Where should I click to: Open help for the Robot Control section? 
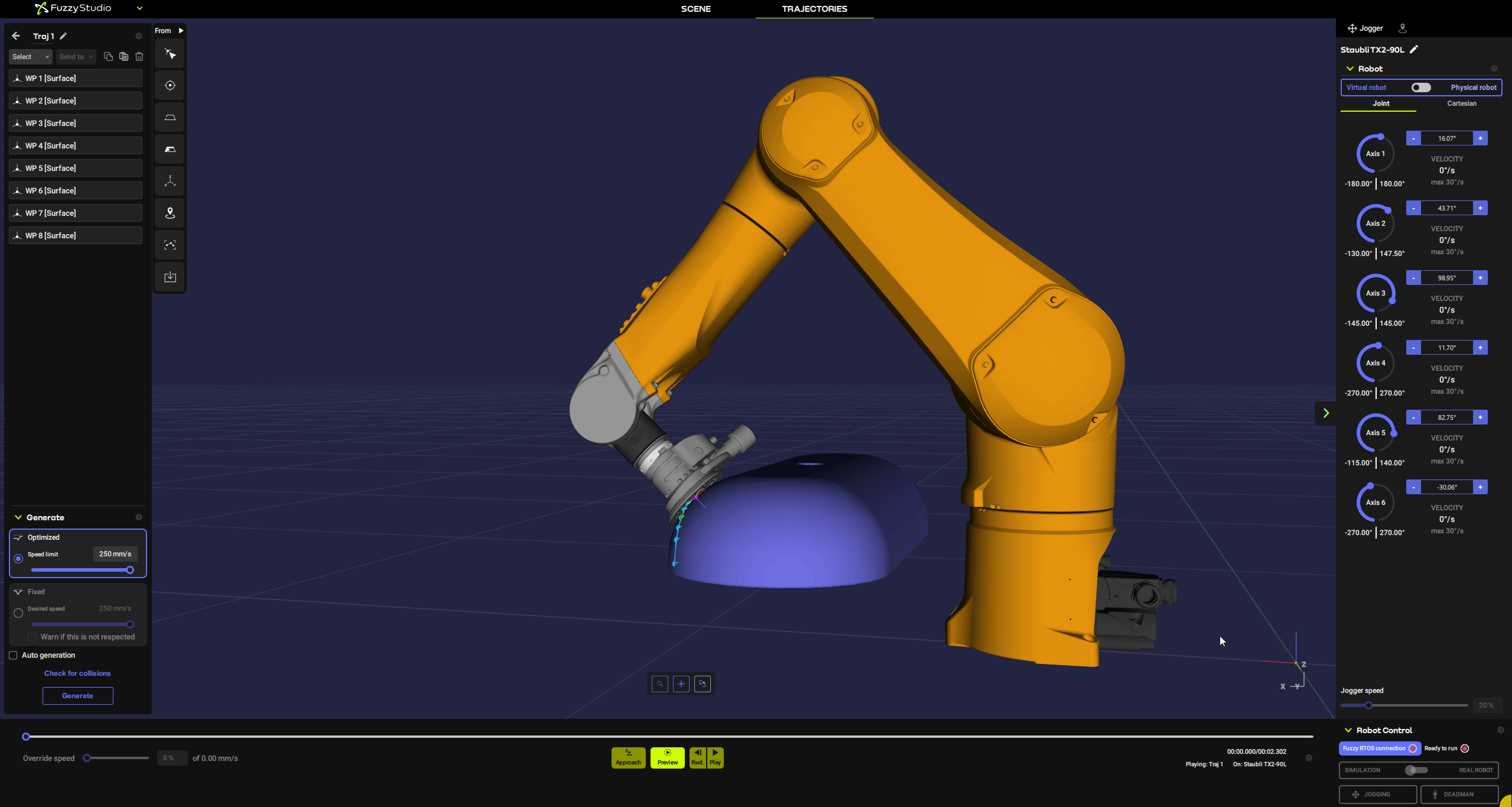pos(1501,730)
